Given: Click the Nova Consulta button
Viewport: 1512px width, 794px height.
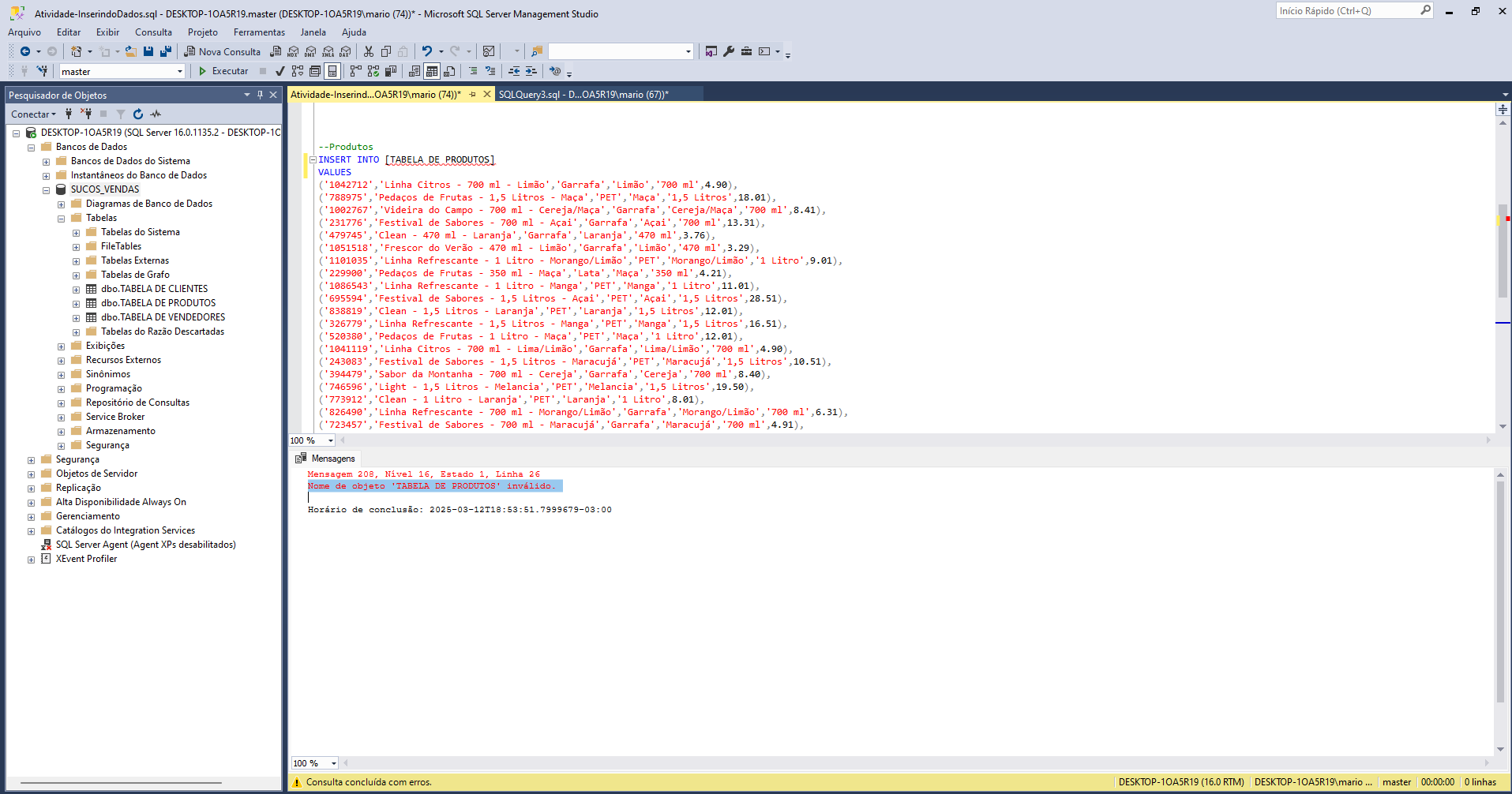Looking at the screenshot, I should point(223,51).
